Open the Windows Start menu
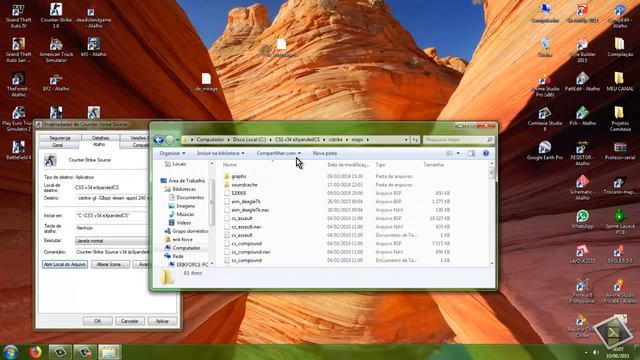The image size is (640, 360). pos(11,352)
